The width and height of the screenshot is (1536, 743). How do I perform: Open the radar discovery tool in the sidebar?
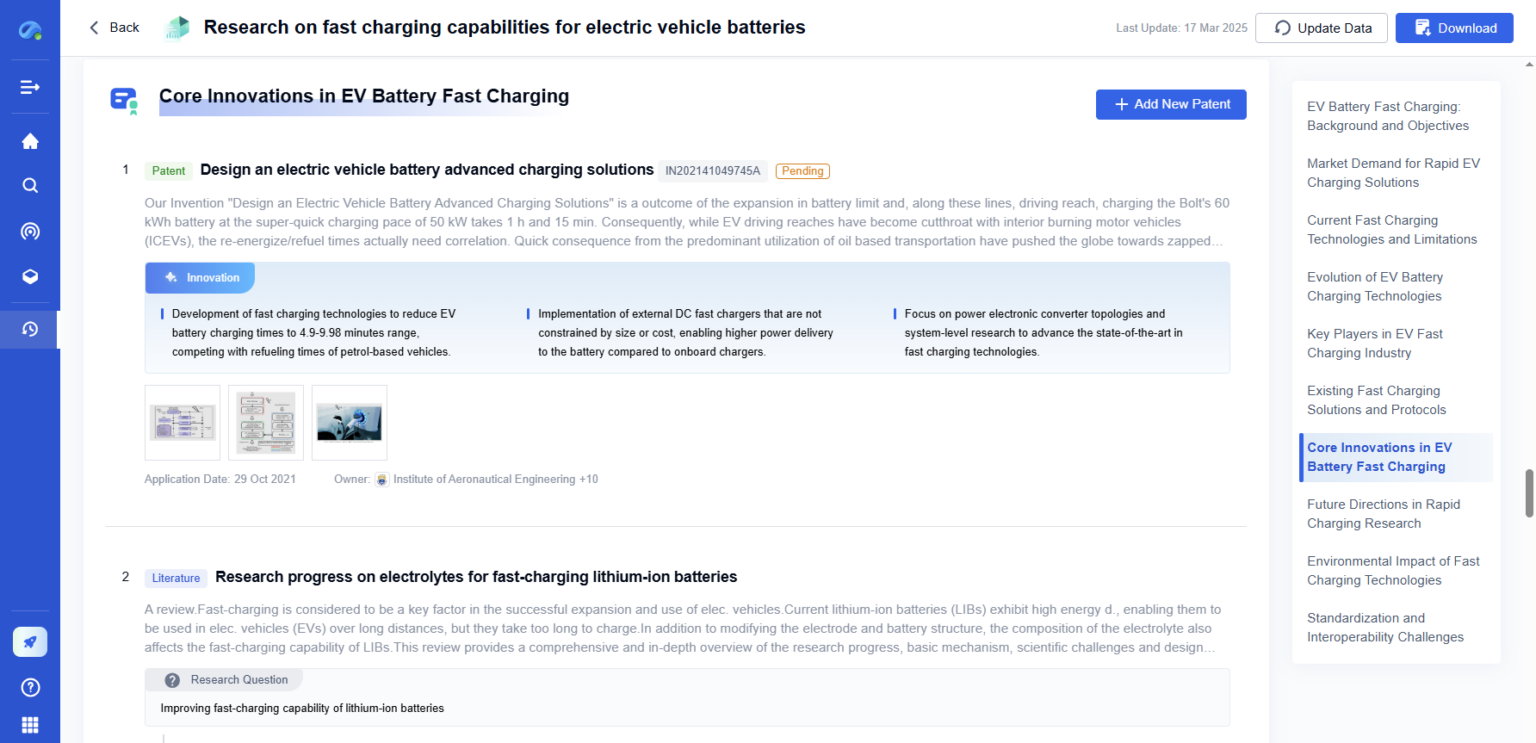[30, 231]
